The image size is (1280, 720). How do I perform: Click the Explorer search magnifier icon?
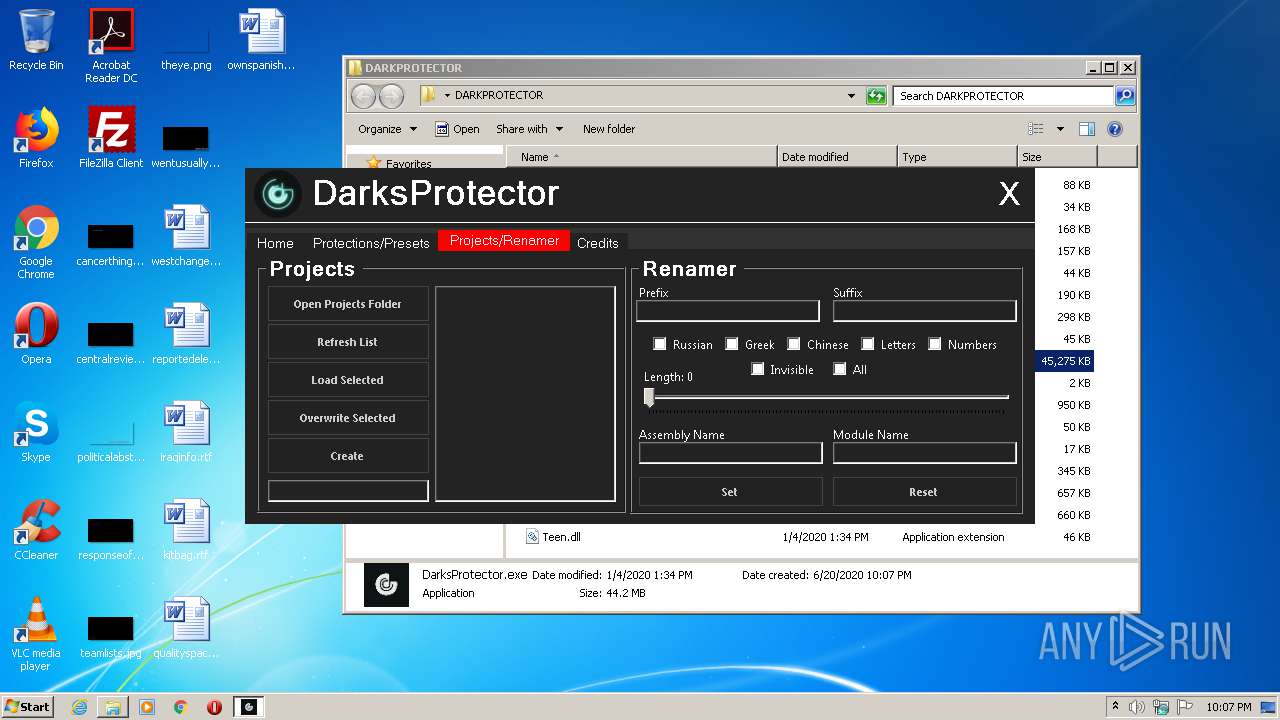1125,96
